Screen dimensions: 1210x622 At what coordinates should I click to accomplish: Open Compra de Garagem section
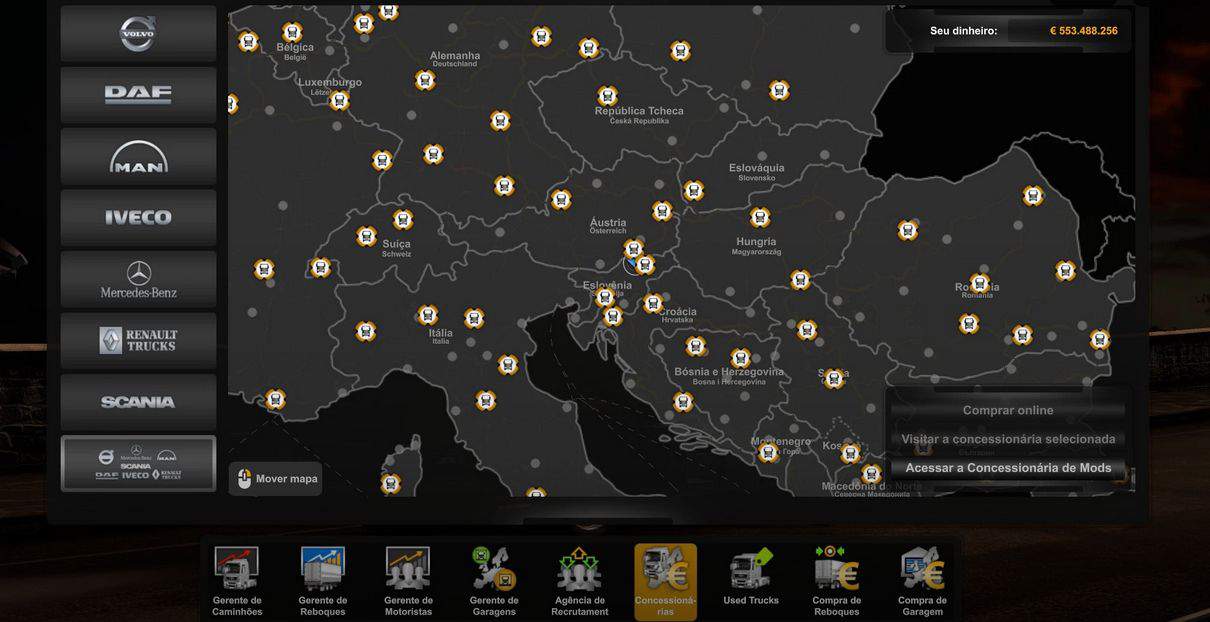pyautogui.click(x=922, y=581)
